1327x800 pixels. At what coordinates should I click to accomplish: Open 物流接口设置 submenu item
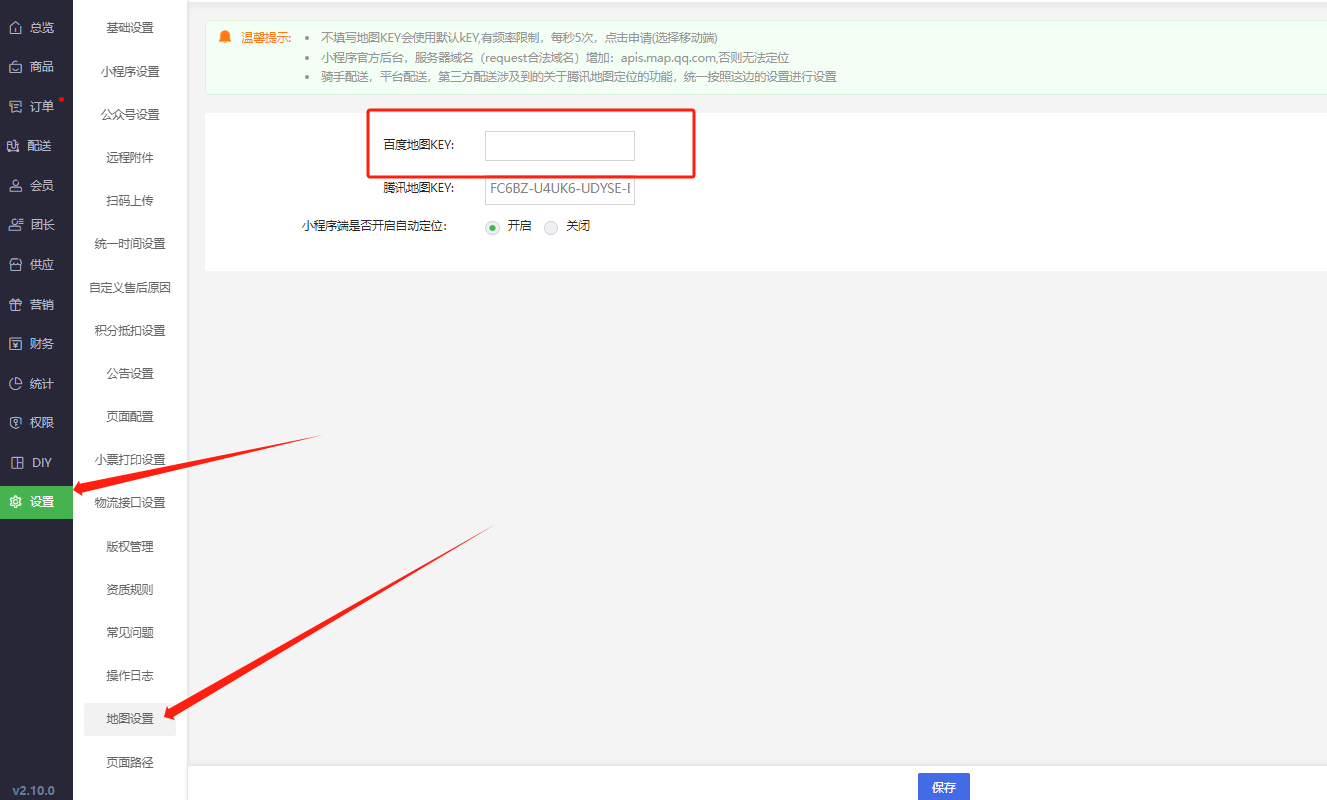click(x=130, y=503)
